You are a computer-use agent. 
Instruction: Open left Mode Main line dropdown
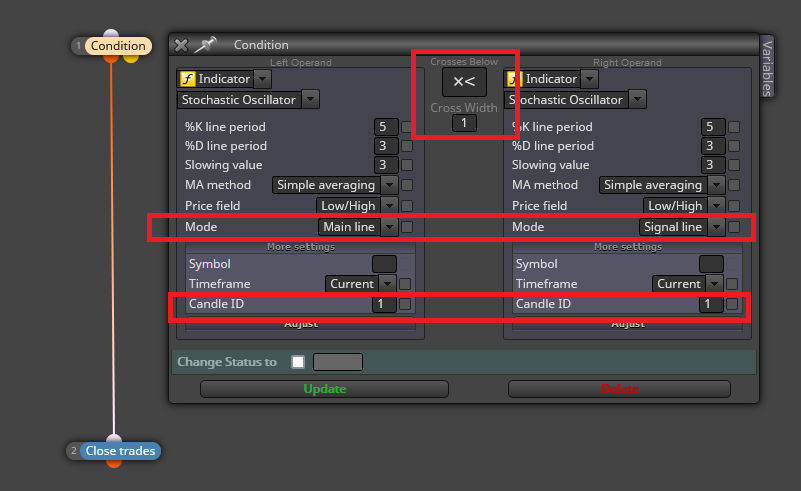point(389,227)
